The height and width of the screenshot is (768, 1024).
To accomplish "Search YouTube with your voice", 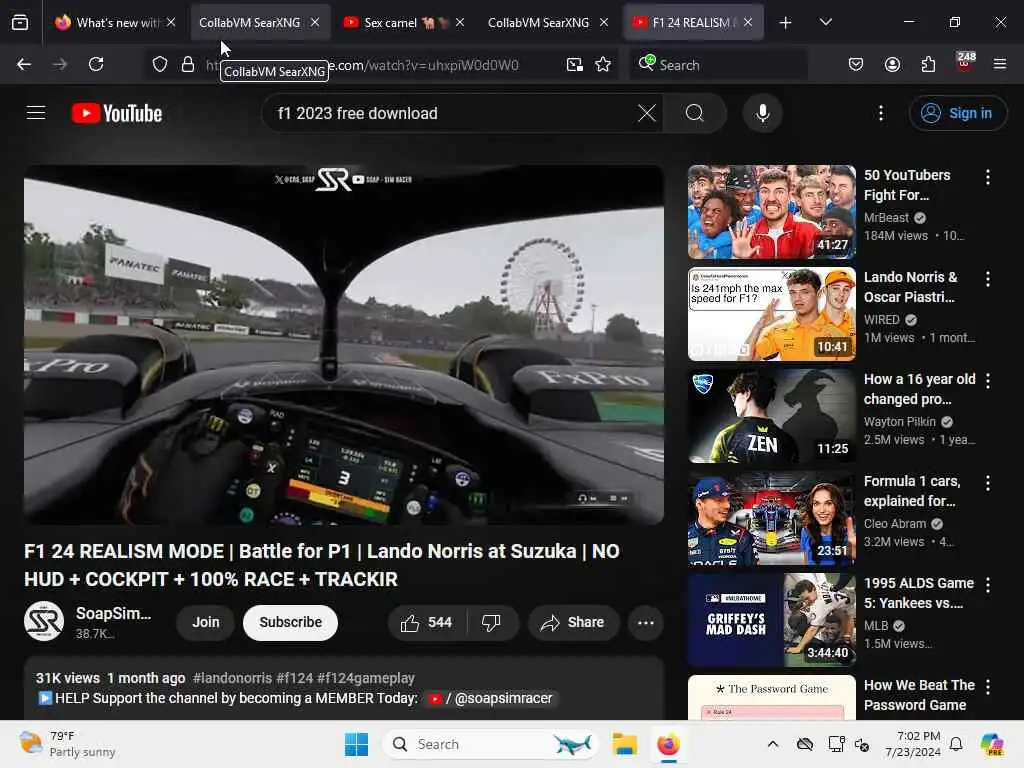I will tap(762, 113).
